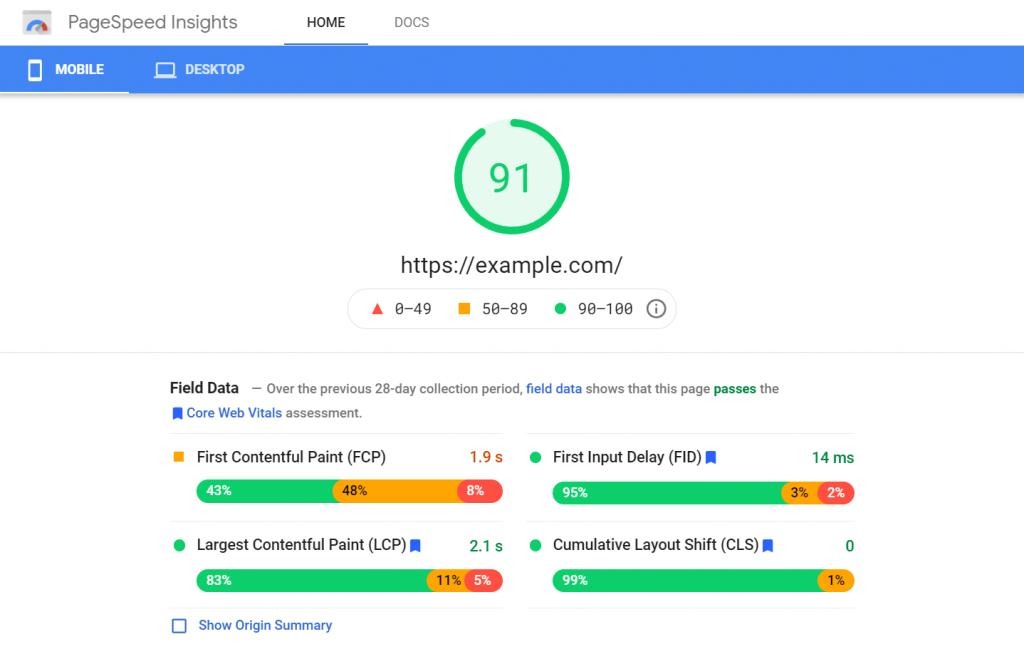Click the First Input Delay (FID) label
Image resolution: width=1024 pixels, height=664 pixels.
click(x=627, y=457)
